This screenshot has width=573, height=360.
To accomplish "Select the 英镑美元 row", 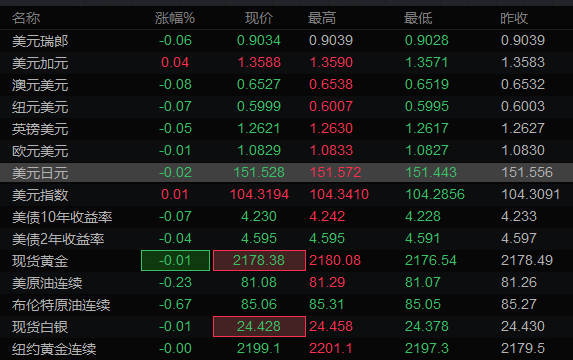I will click(x=286, y=128).
